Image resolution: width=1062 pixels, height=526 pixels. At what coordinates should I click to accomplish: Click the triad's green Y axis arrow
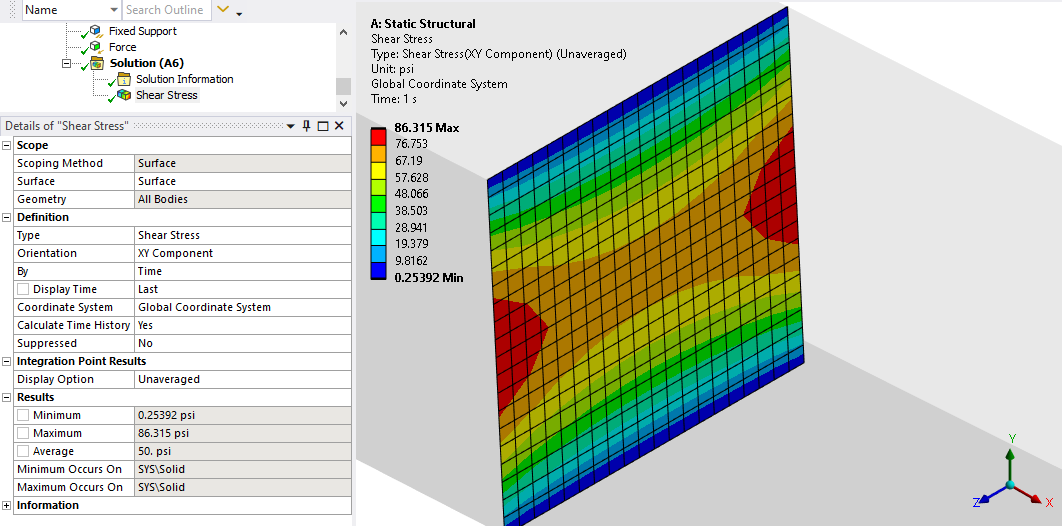(1011, 458)
